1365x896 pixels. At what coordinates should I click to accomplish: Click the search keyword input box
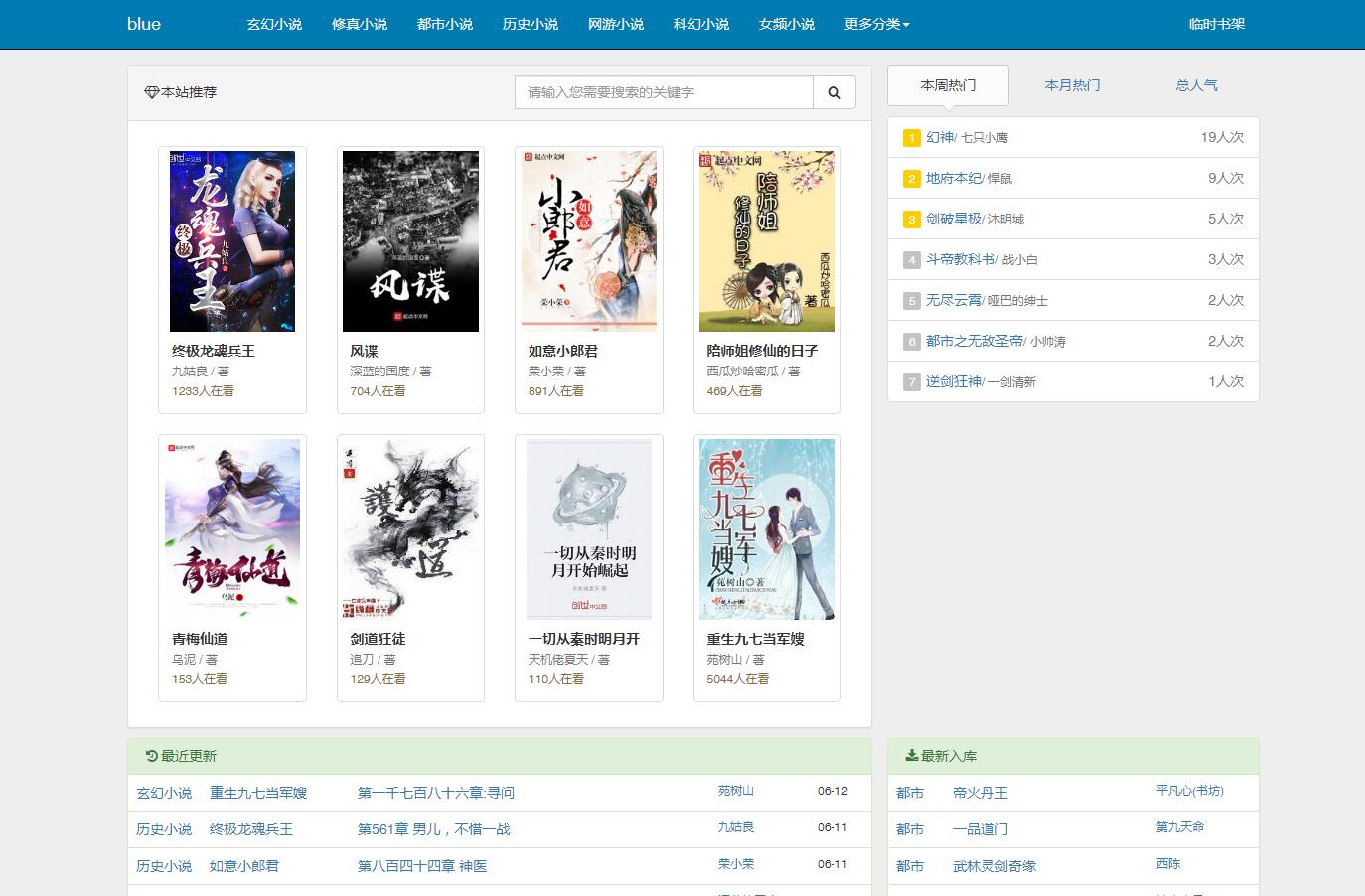(663, 91)
